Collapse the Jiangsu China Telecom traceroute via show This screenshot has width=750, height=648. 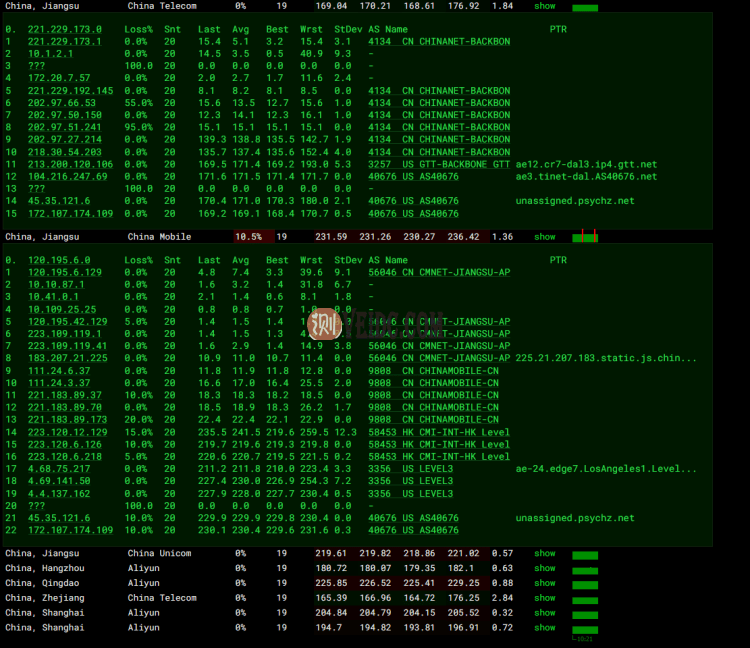tap(544, 6)
